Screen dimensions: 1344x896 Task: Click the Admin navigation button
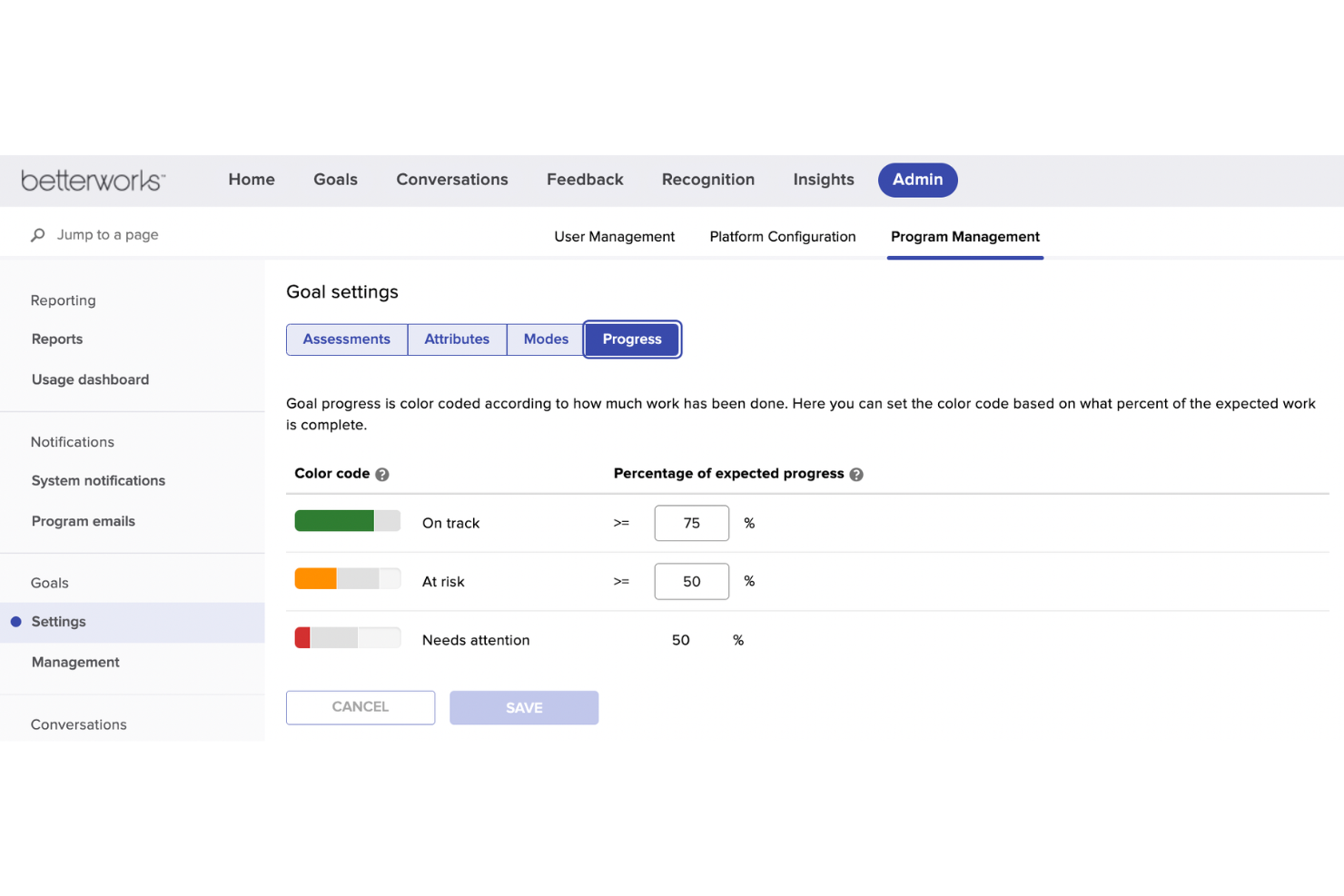click(917, 180)
